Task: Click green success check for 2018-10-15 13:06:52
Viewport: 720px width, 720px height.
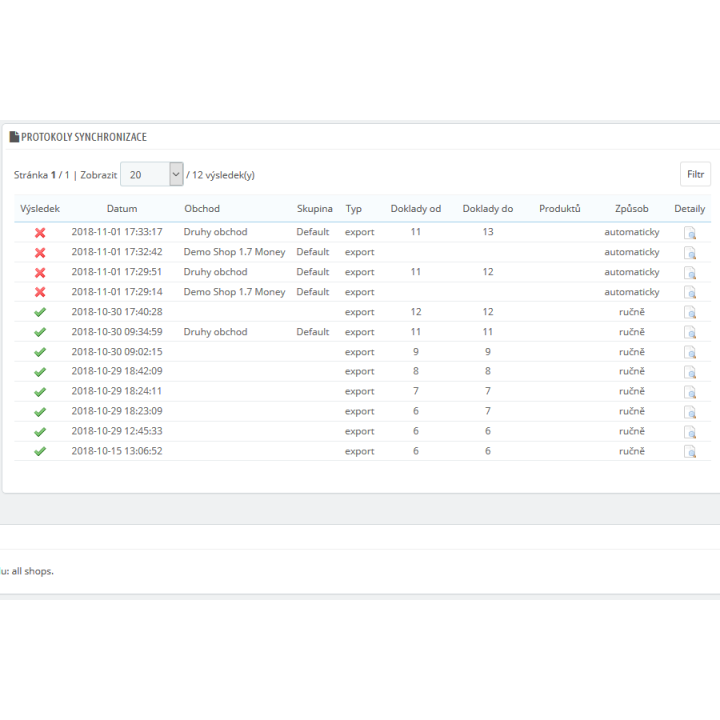Action: coord(40,451)
